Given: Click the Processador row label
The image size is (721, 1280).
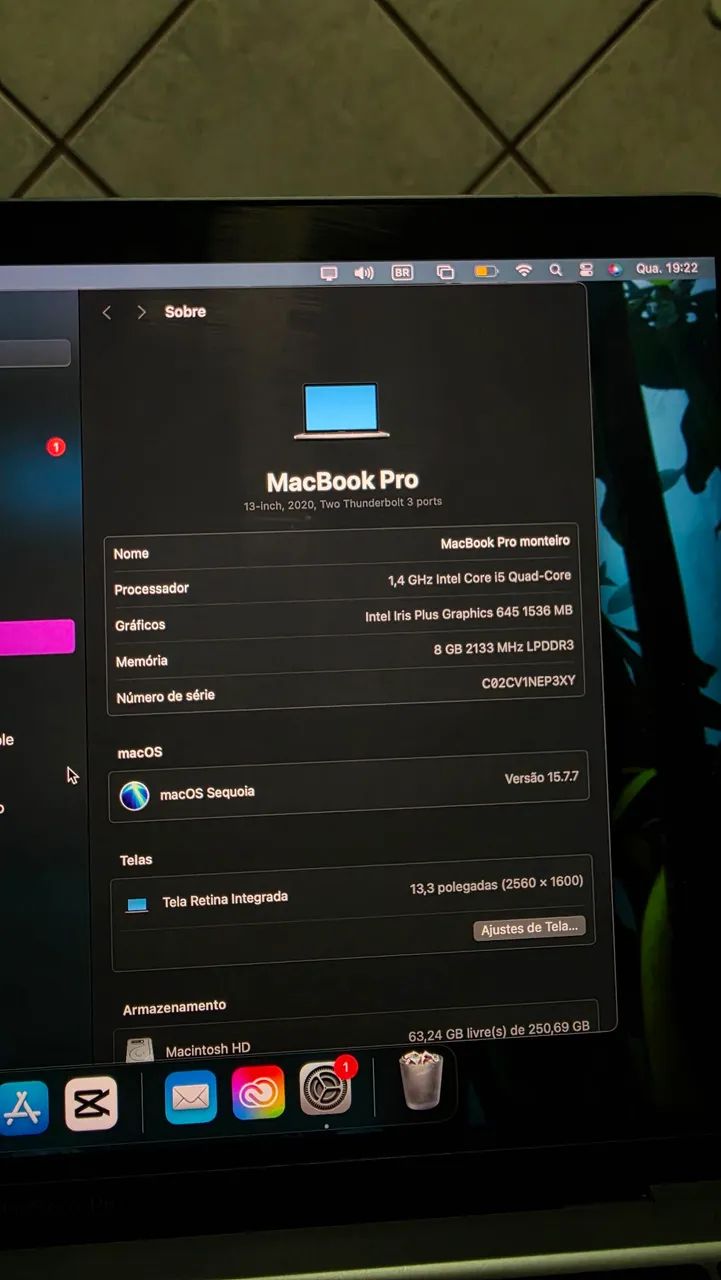Looking at the screenshot, I should click(151, 589).
